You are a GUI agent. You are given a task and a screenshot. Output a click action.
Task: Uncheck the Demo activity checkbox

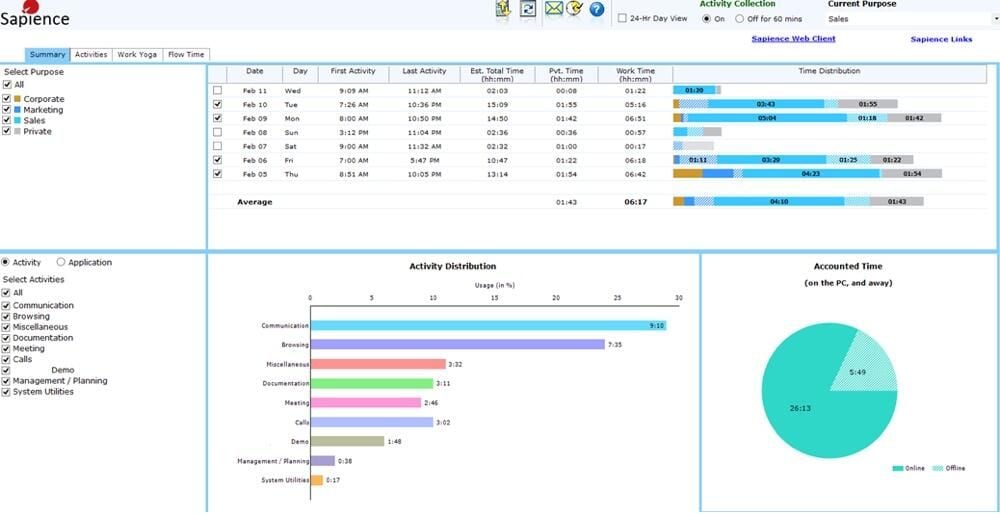point(6,370)
